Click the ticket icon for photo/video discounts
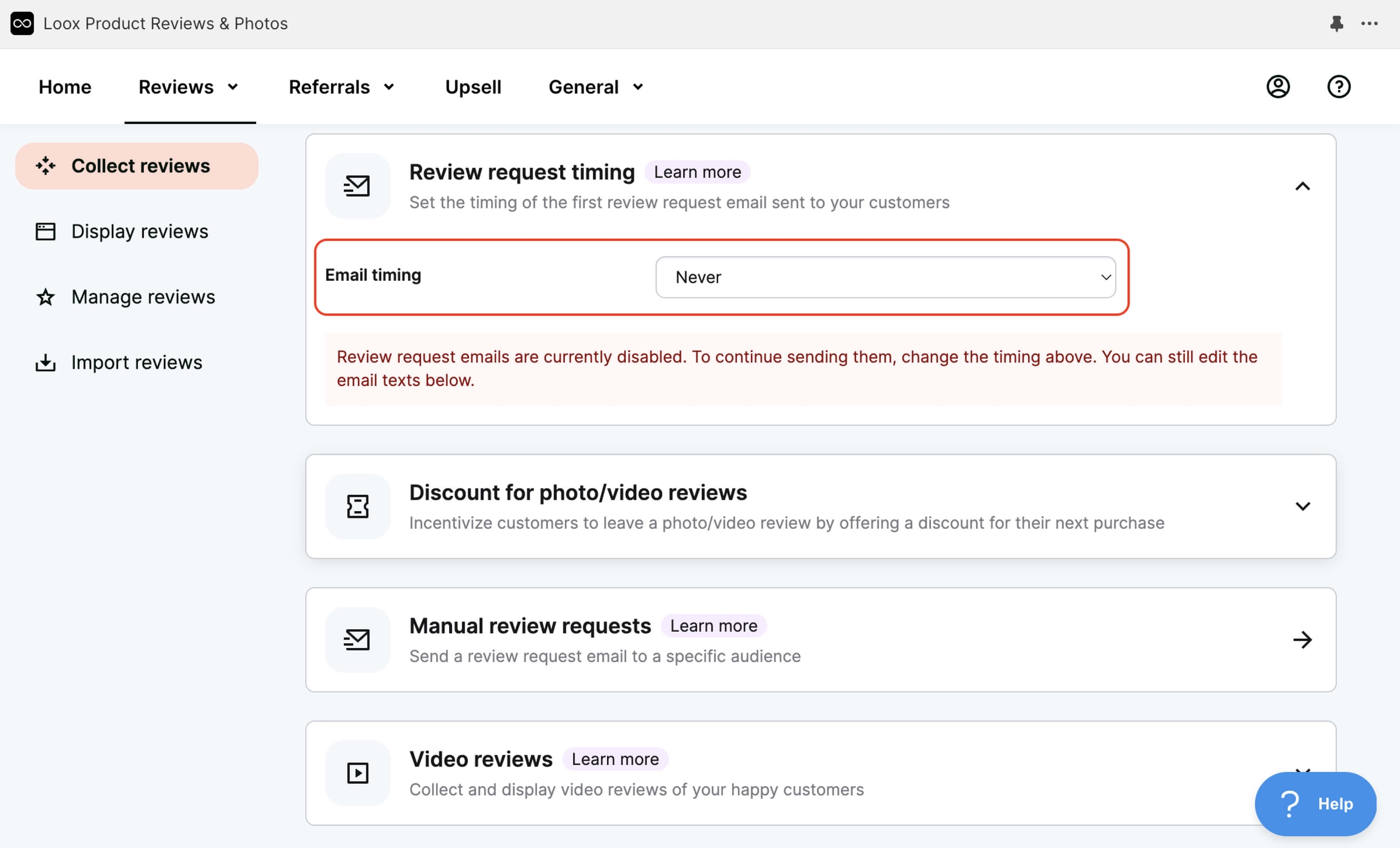The width and height of the screenshot is (1400, 848). click(357, 506)
